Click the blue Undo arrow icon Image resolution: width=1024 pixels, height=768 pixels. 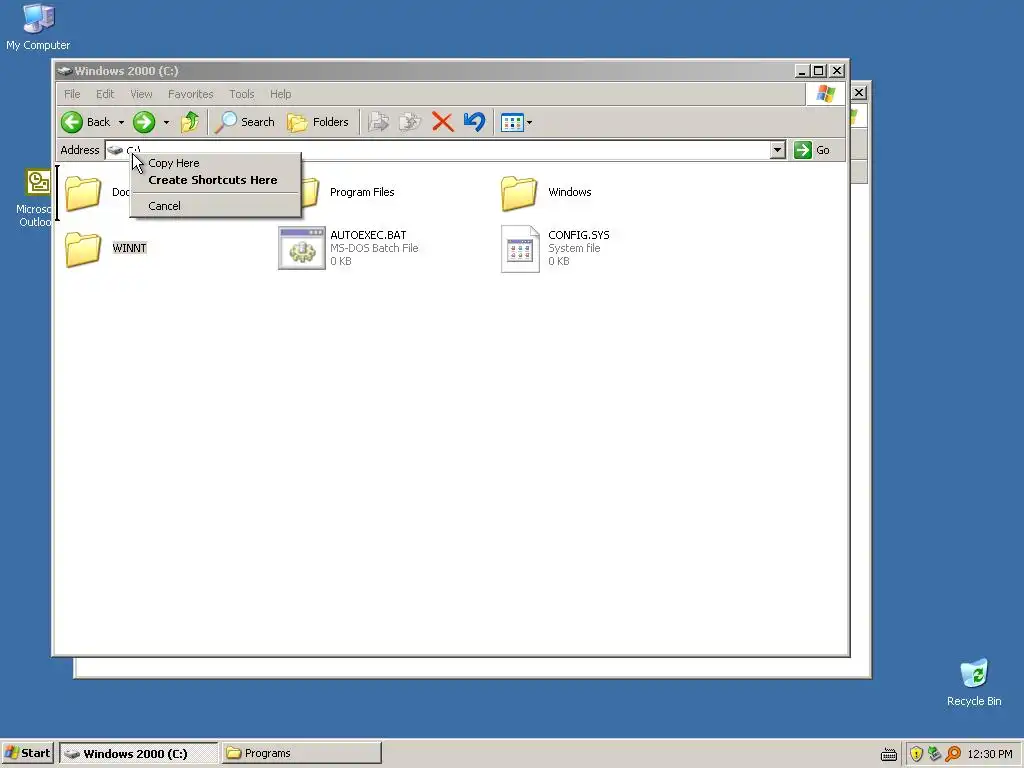pyautogui.click(x=475, y=122)
